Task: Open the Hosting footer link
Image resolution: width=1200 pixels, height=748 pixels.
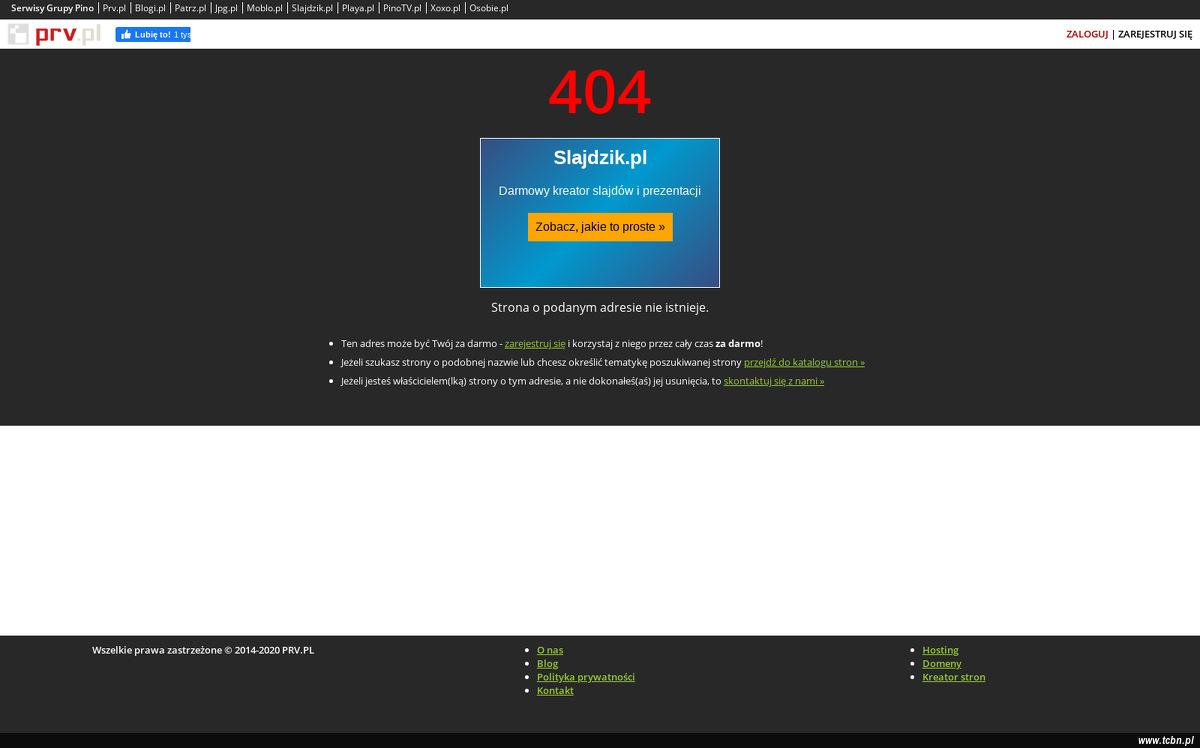Action: pyautogui.click(x=940, y=650)
